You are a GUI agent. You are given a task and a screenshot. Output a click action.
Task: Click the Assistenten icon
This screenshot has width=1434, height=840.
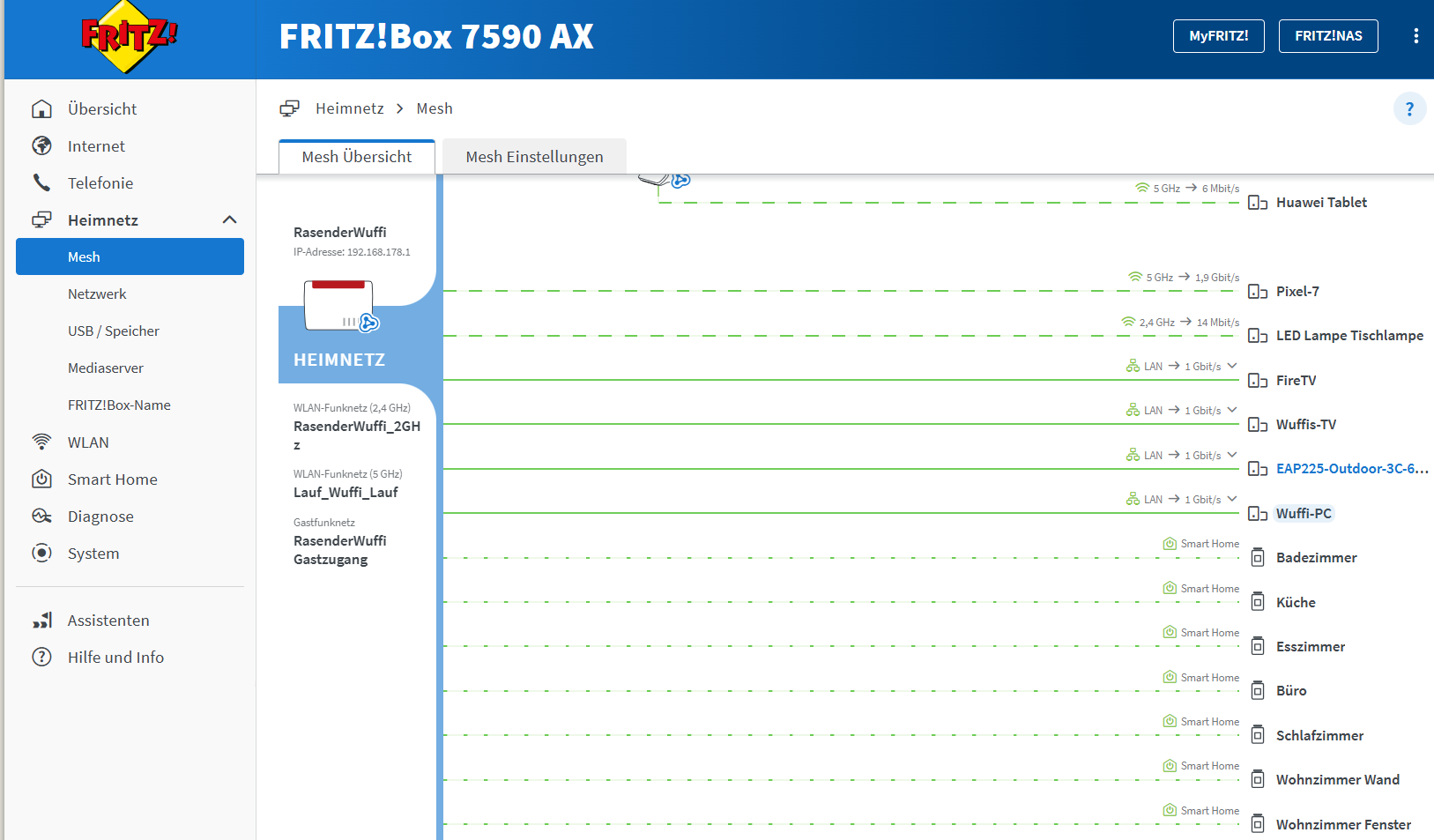[41, 620]
